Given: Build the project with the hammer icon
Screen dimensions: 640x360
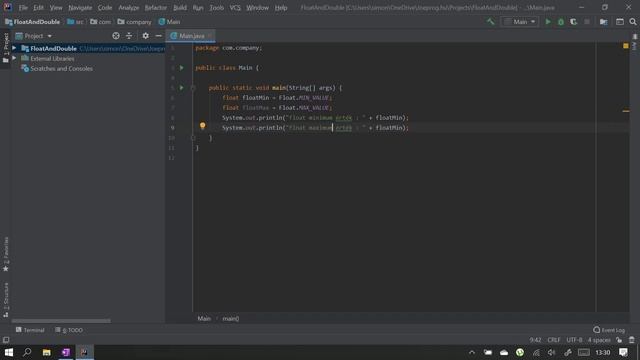Looking at the screenshot, I should 490,22.
